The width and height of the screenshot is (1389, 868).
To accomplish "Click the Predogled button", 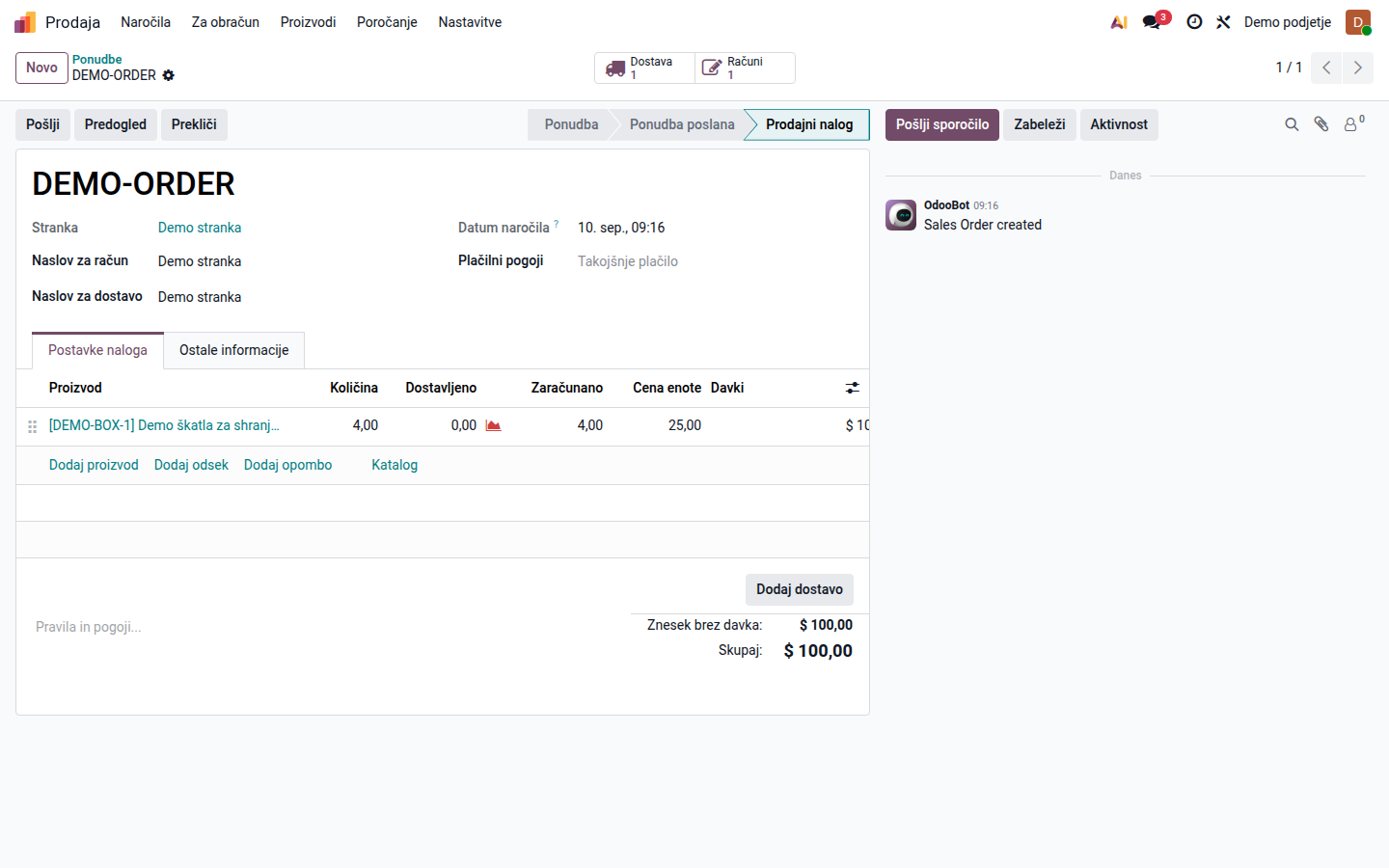I will click(116, 124).
